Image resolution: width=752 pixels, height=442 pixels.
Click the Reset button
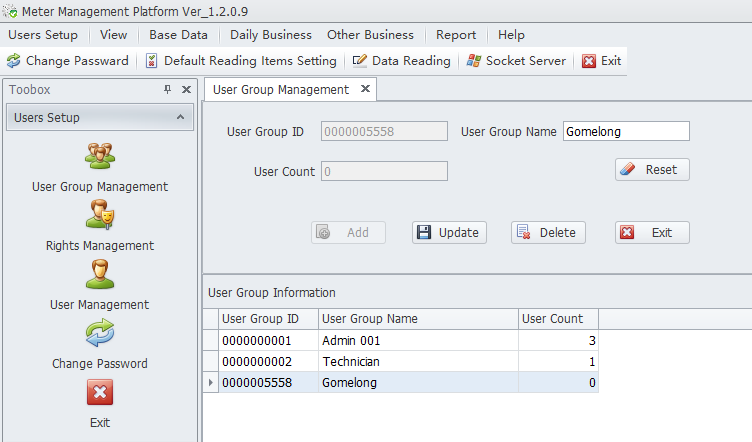pos(652,170)
